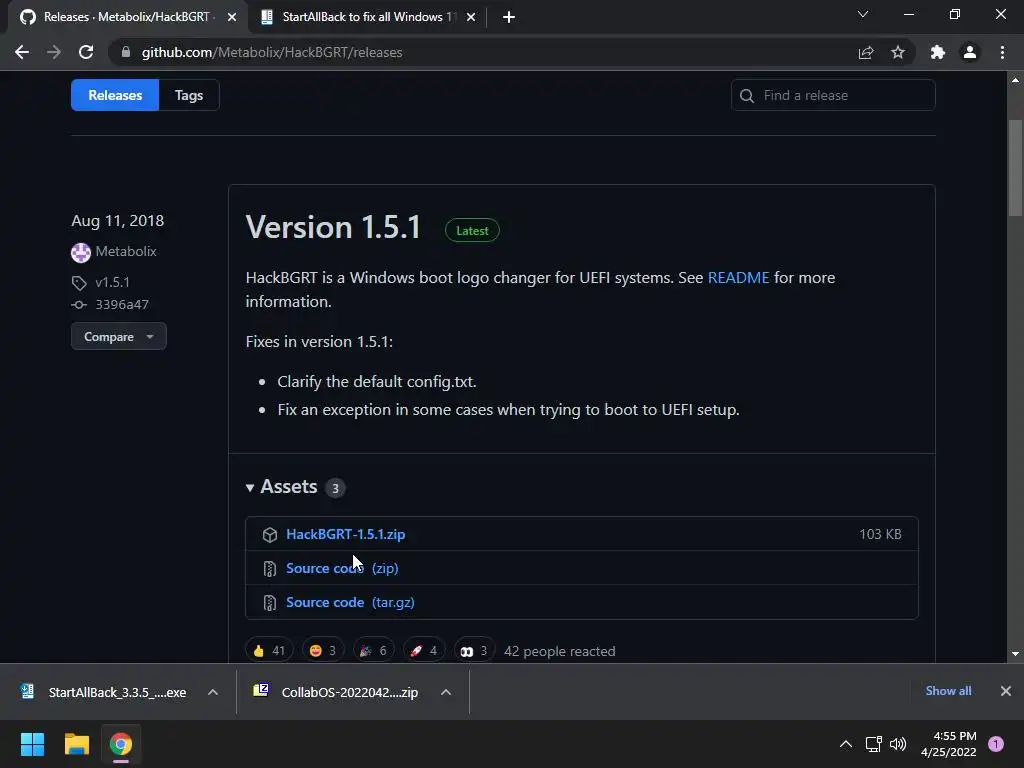
Task: Go back using the browser back arrow
Action: tap(22, 52)
